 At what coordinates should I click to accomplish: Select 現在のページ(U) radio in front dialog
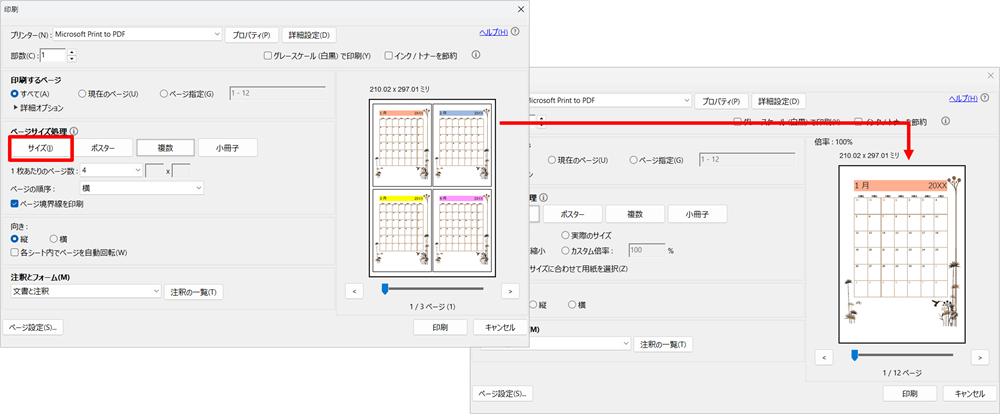click(82, 94)
